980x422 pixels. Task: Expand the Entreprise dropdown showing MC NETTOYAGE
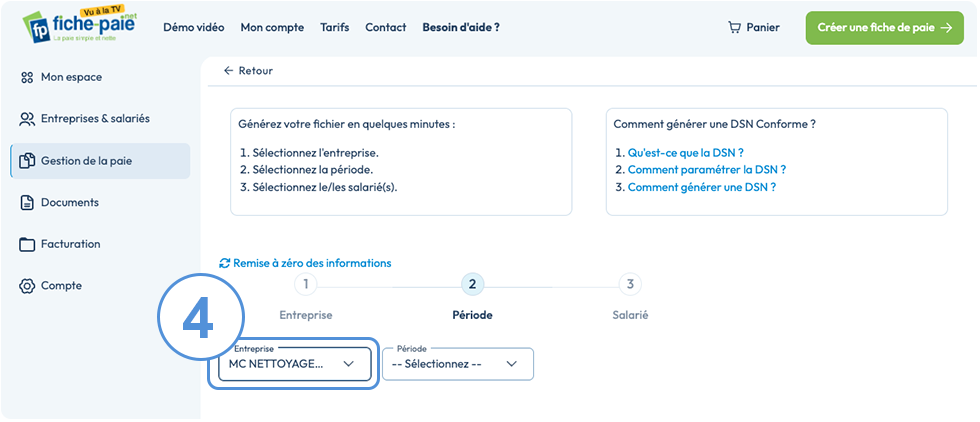[294, 364]
